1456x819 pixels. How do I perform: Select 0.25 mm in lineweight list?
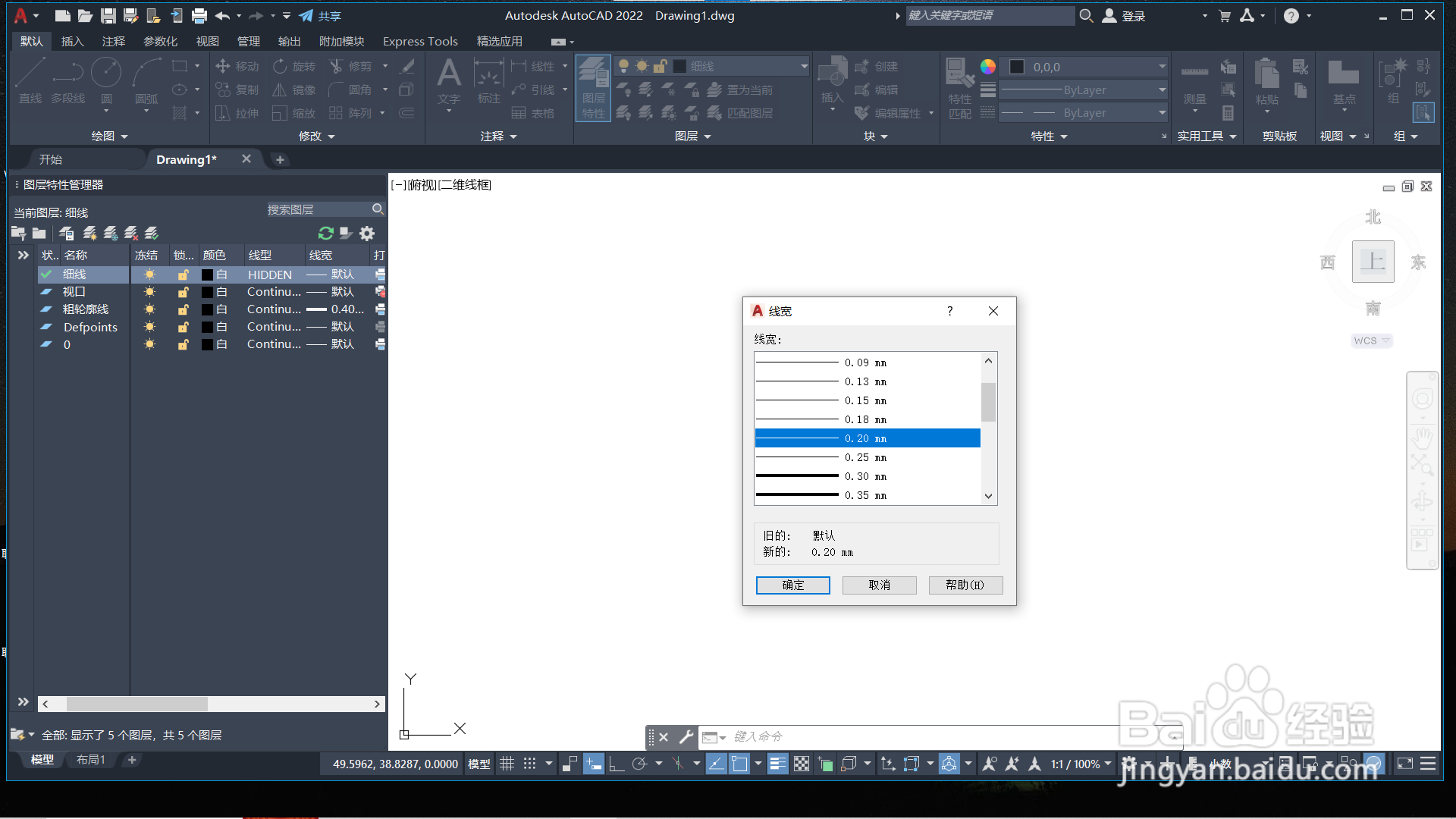click(868, 457)
